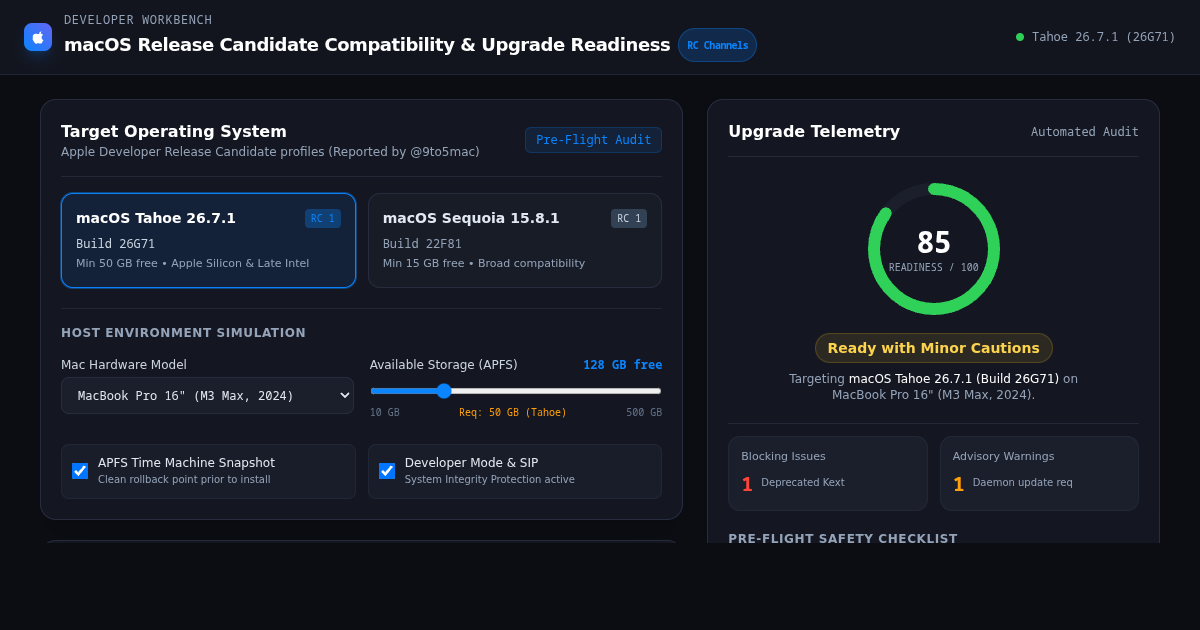Click the Build 22F81 text

click(x=422, y=244)
